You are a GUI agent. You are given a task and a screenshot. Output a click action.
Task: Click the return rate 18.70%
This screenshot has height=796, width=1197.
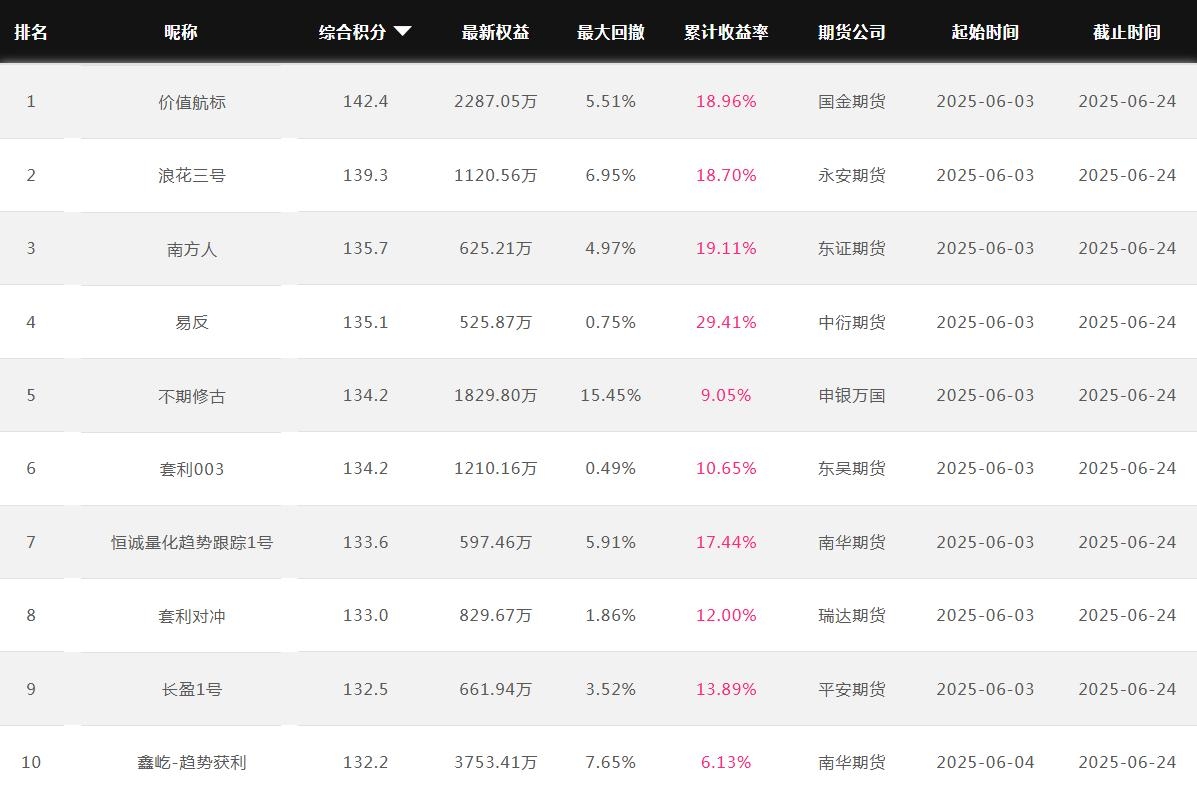pyautogui.click(x=726, y=175)
